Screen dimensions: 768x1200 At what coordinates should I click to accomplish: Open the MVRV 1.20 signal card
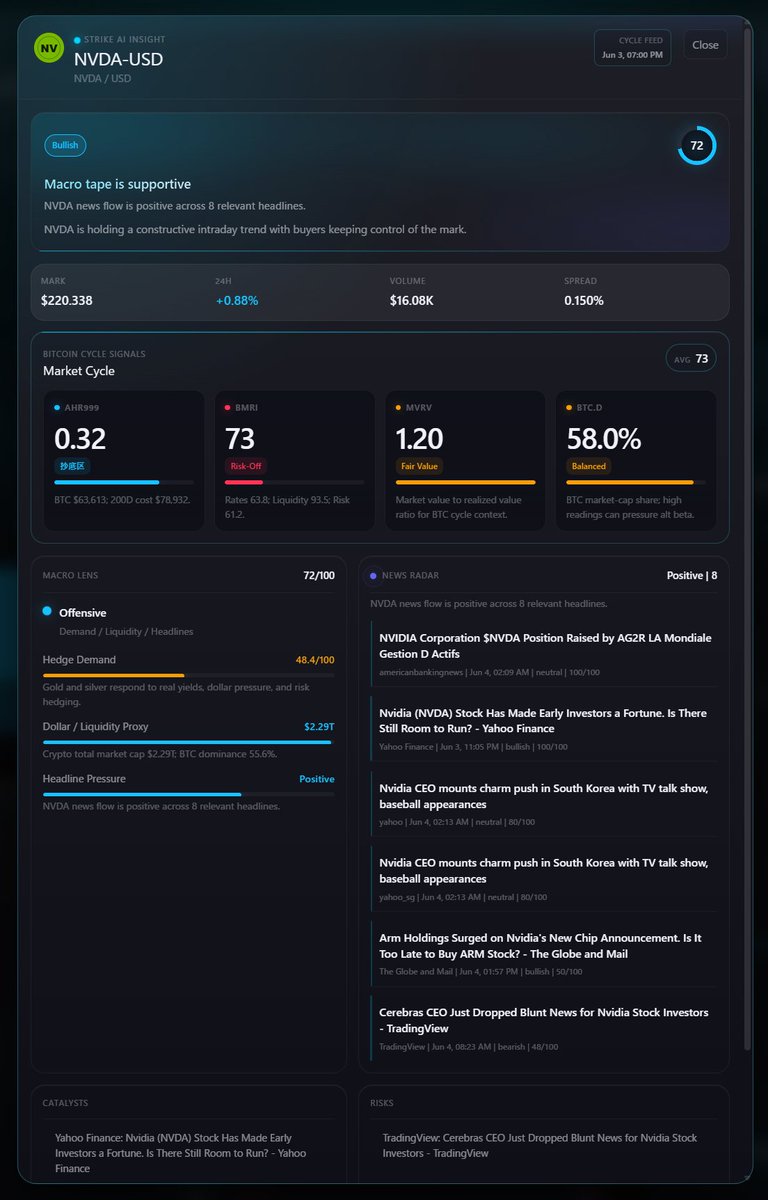click(x=466, y=460)
